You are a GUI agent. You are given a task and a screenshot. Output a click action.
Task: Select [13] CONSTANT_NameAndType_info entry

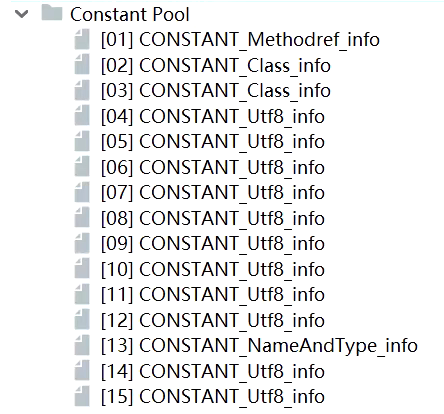(x=259, y=345)
